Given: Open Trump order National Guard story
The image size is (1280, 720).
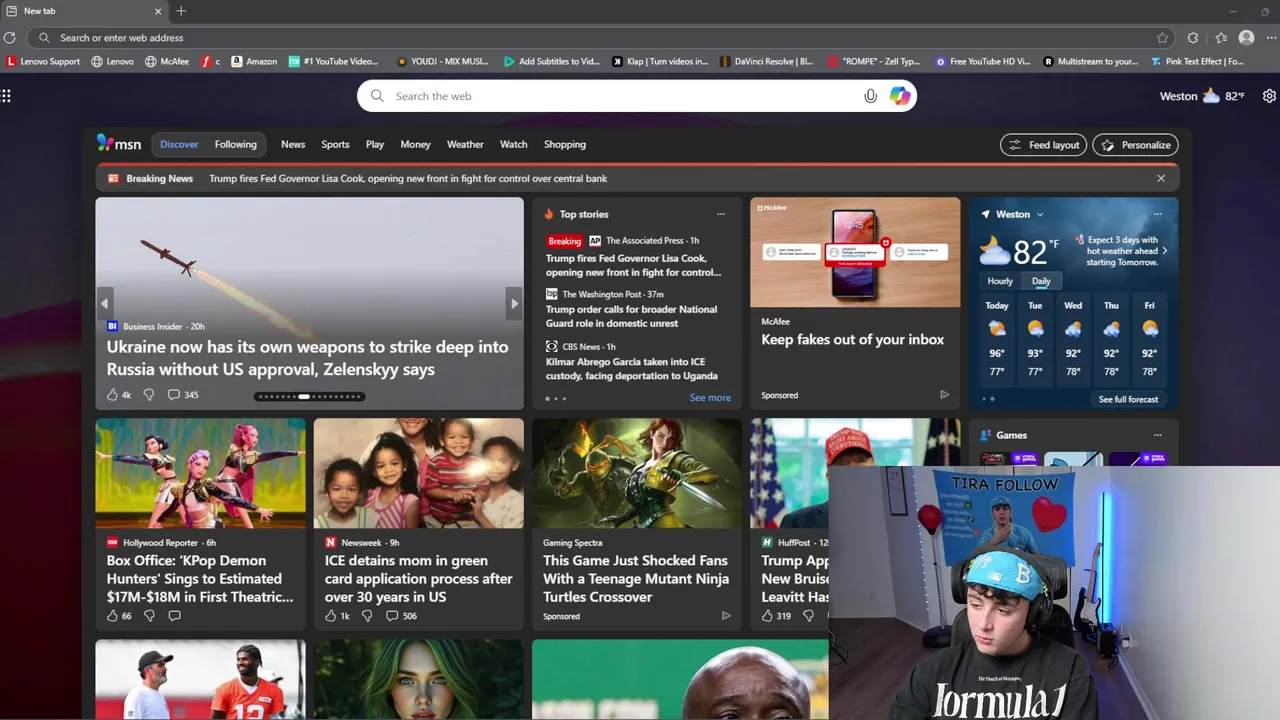Looking at the screenshot, I should (631, 316).
